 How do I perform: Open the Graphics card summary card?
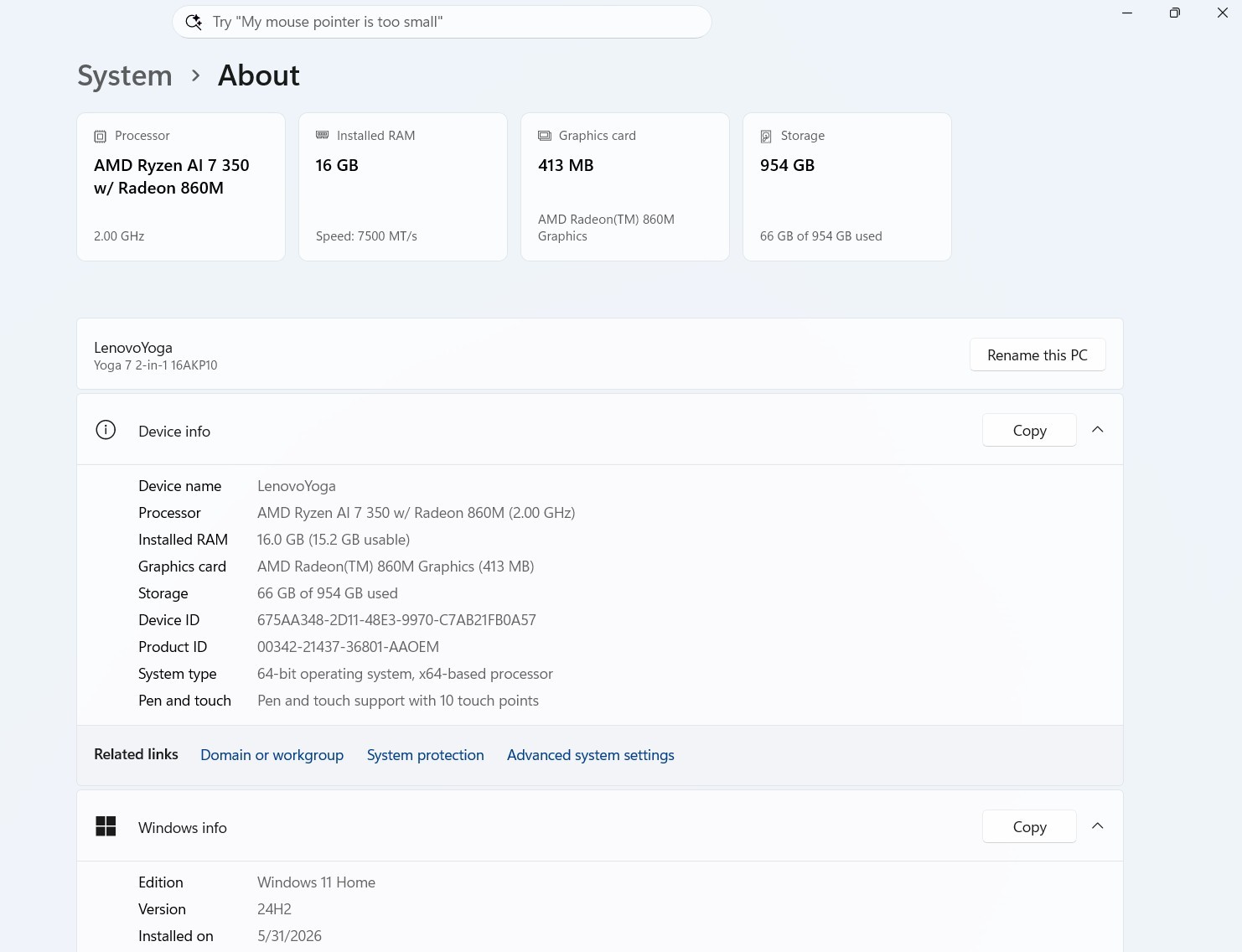coord(625,187)
